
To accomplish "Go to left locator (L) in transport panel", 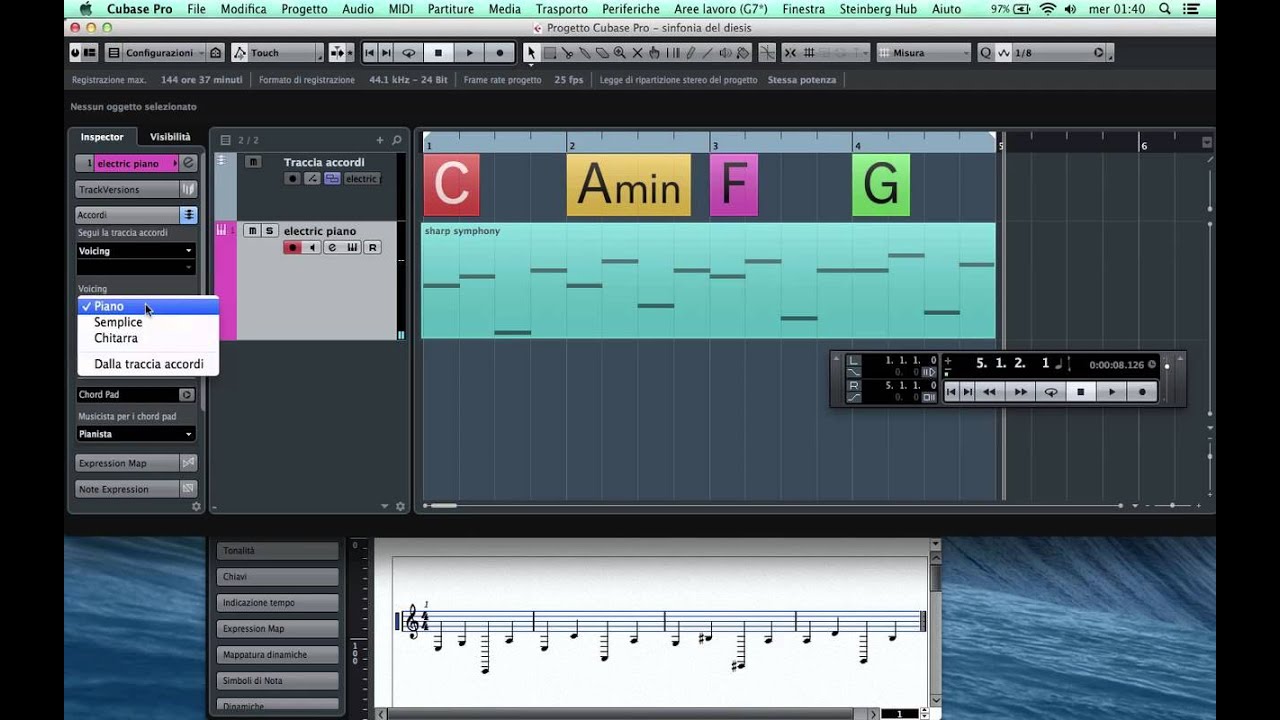I will tap(854, 360).
